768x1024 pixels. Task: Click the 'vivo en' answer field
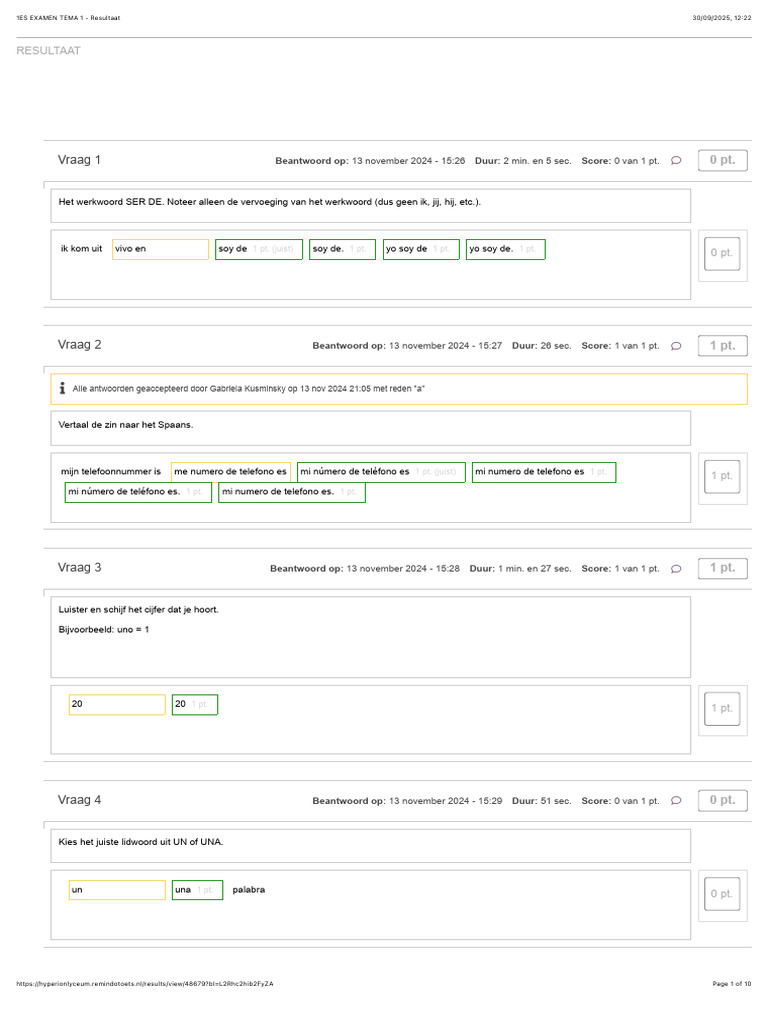(x=160, y=249)
